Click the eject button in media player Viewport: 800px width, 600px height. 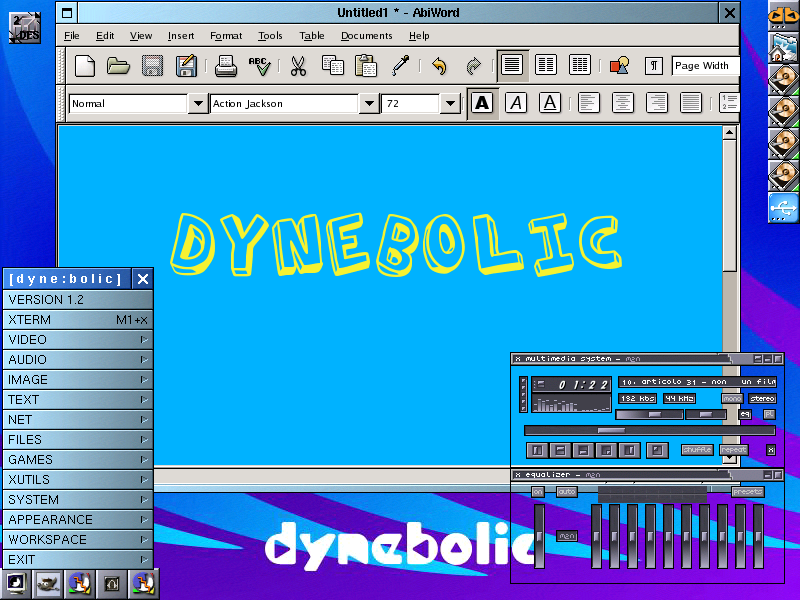[657, 450]
